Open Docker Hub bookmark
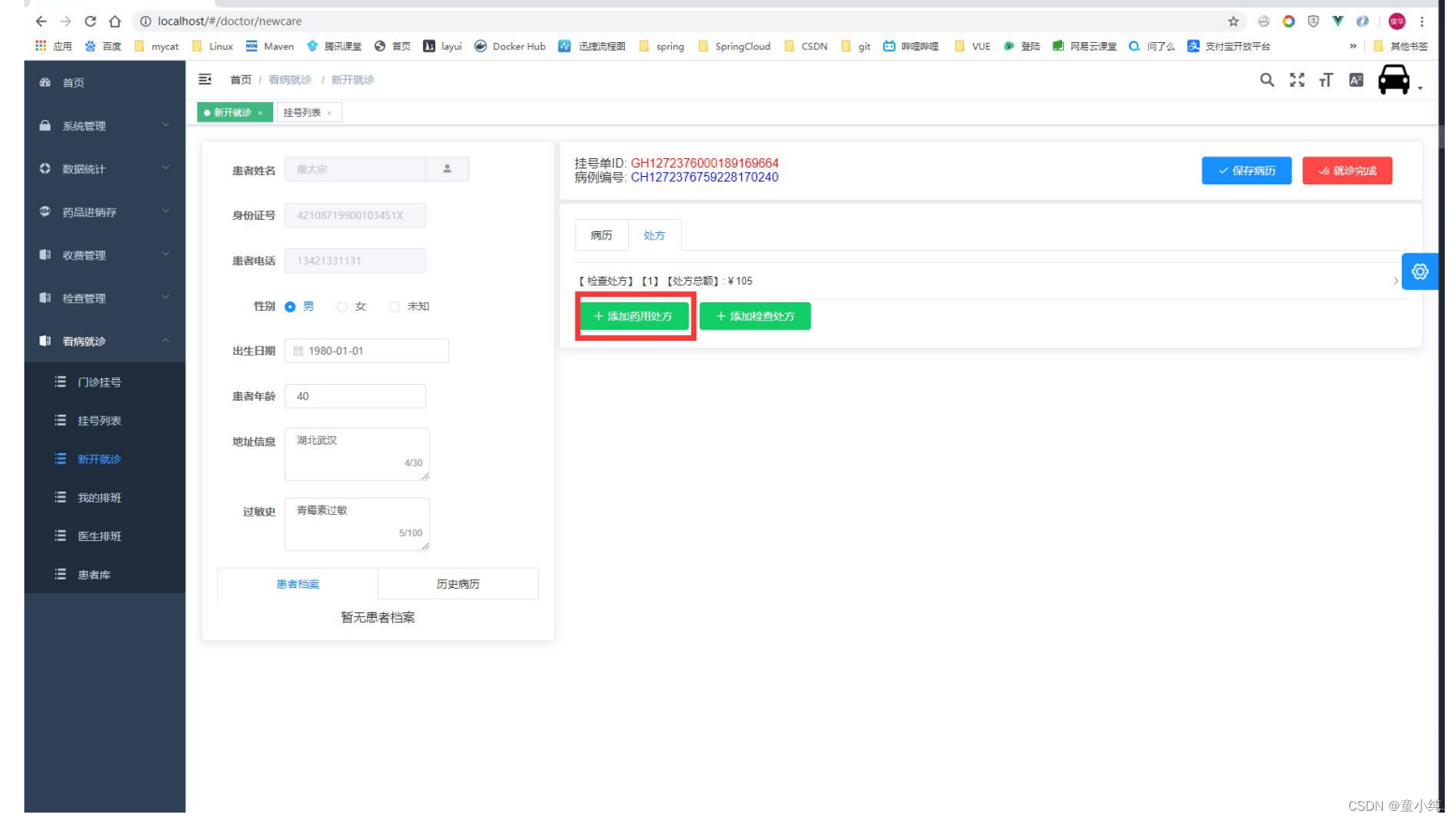The image size is (1456, 821). coord(510,46)
